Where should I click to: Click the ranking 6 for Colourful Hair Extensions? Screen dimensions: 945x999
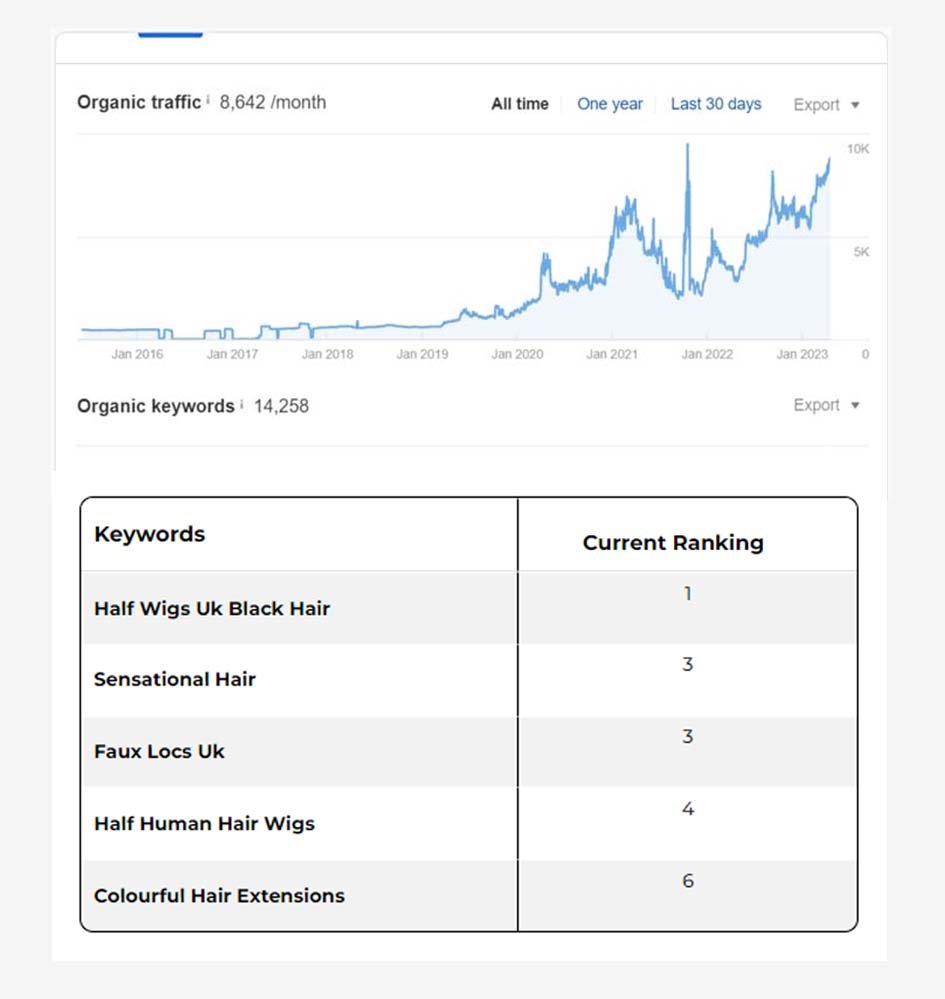click(688, 880)
